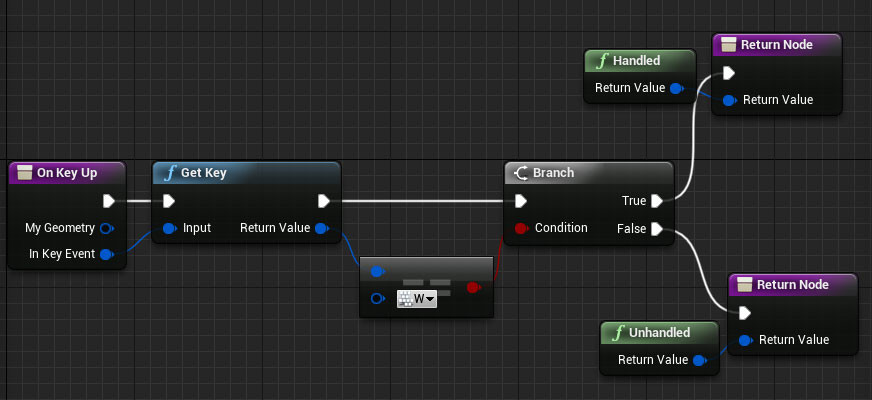Click the Handled function icon

tap(602, 61)
